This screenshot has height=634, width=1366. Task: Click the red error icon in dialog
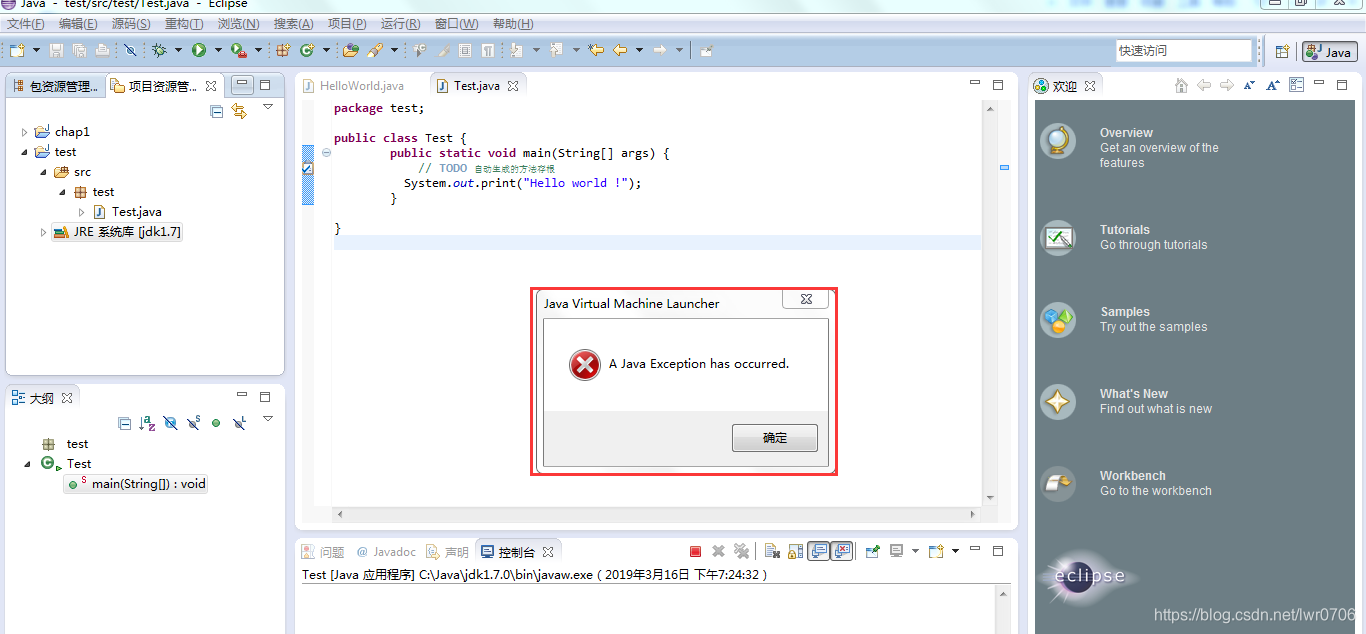(x=585, y=365)
